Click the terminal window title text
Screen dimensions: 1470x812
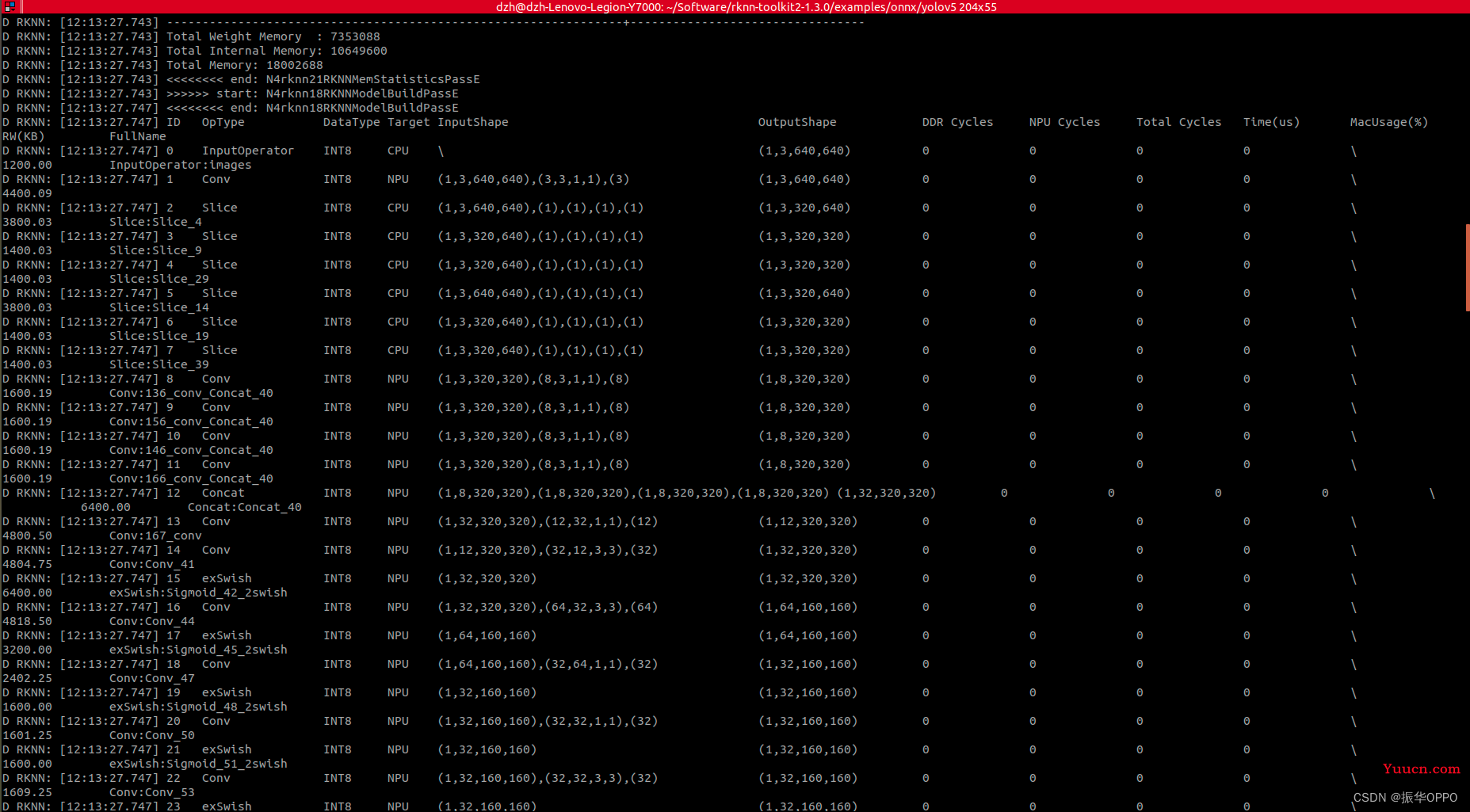coord(746,7)
